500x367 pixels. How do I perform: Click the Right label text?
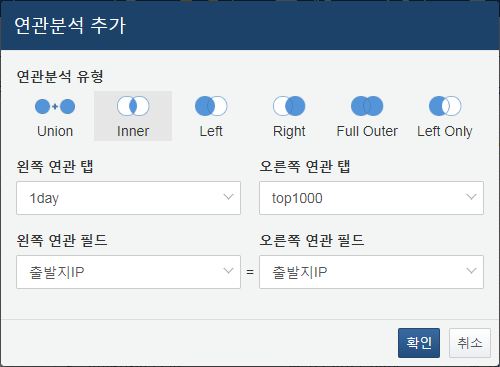click(x=289, y=131)
